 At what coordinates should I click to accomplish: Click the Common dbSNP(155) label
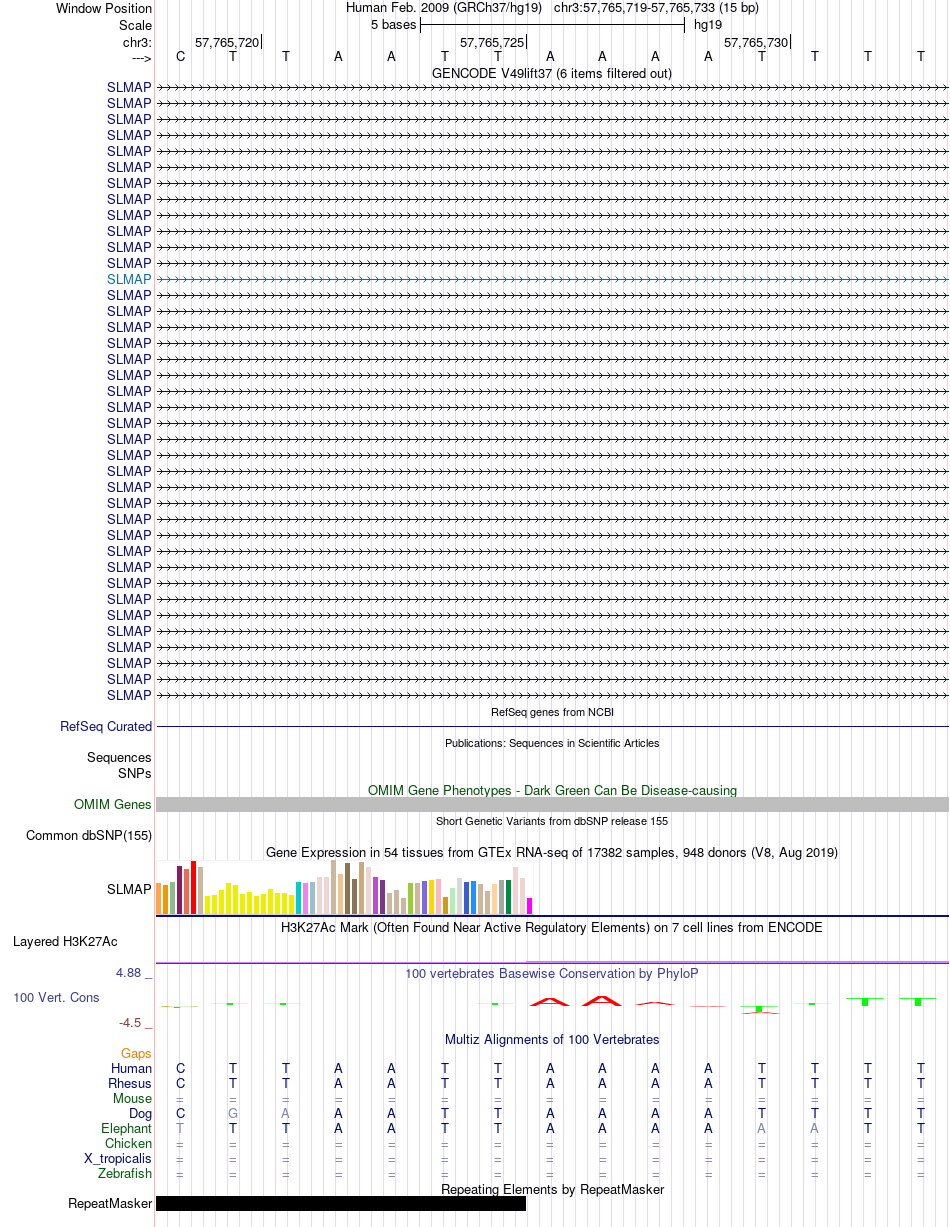click(89, 836)
